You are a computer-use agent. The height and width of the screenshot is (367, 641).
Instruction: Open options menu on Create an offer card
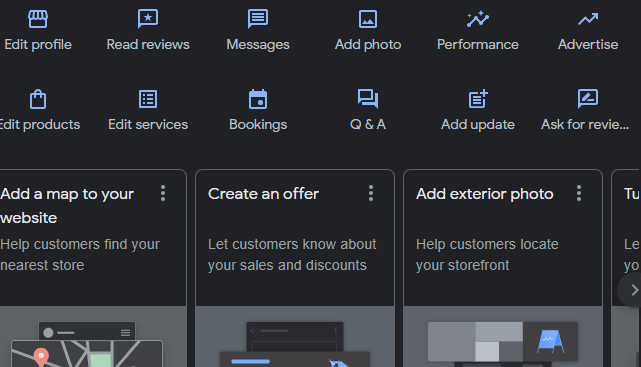371,193
